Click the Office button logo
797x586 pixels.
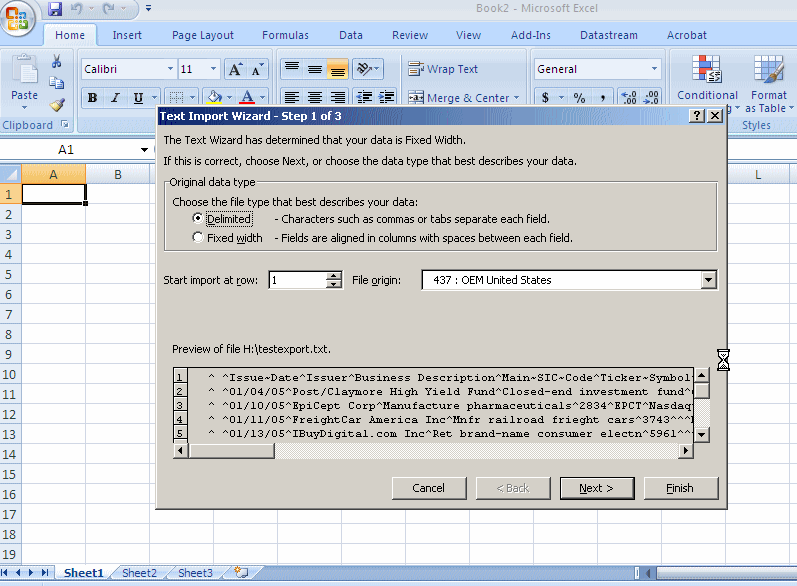(x=17, y=18)
